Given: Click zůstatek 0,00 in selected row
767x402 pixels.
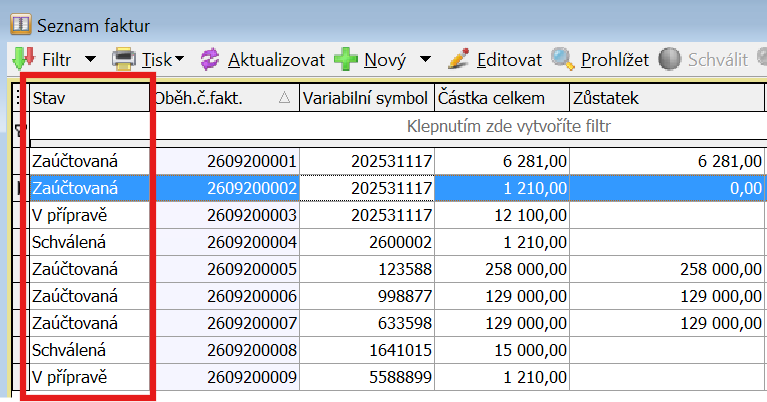Looking at the screenshot, I should point(746,188).
